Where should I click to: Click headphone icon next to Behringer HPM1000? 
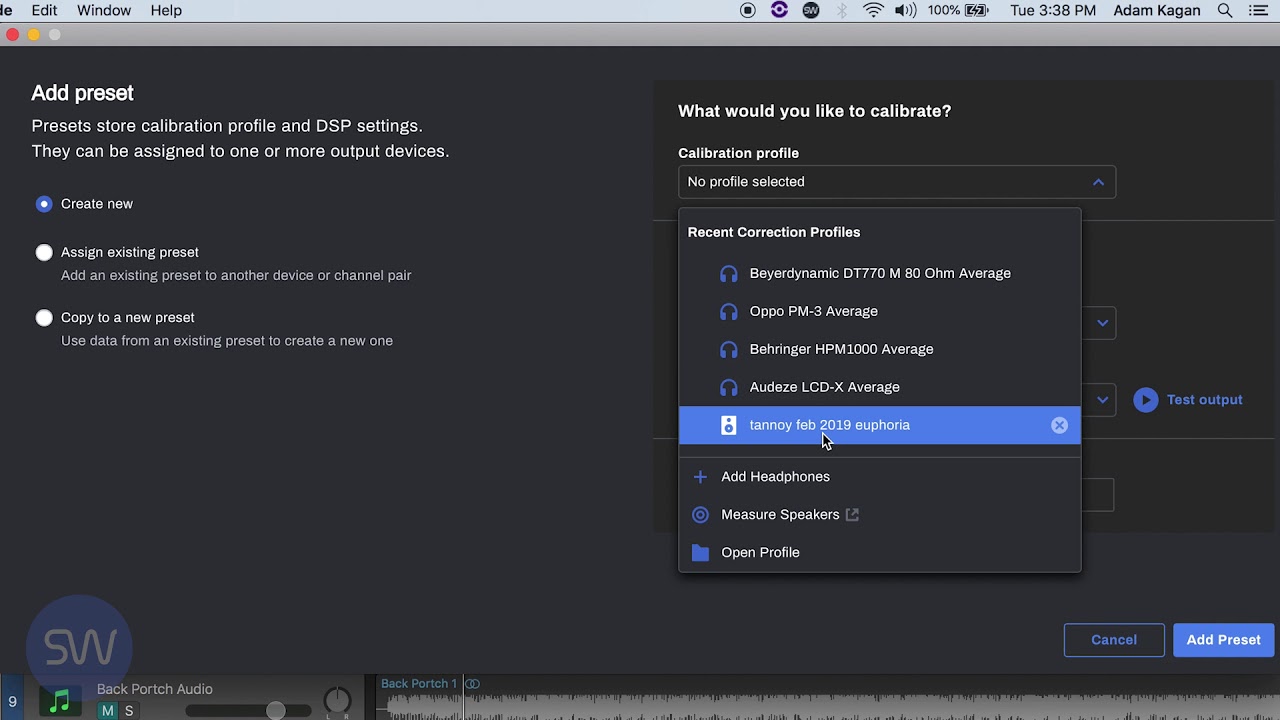coord(728,349)
